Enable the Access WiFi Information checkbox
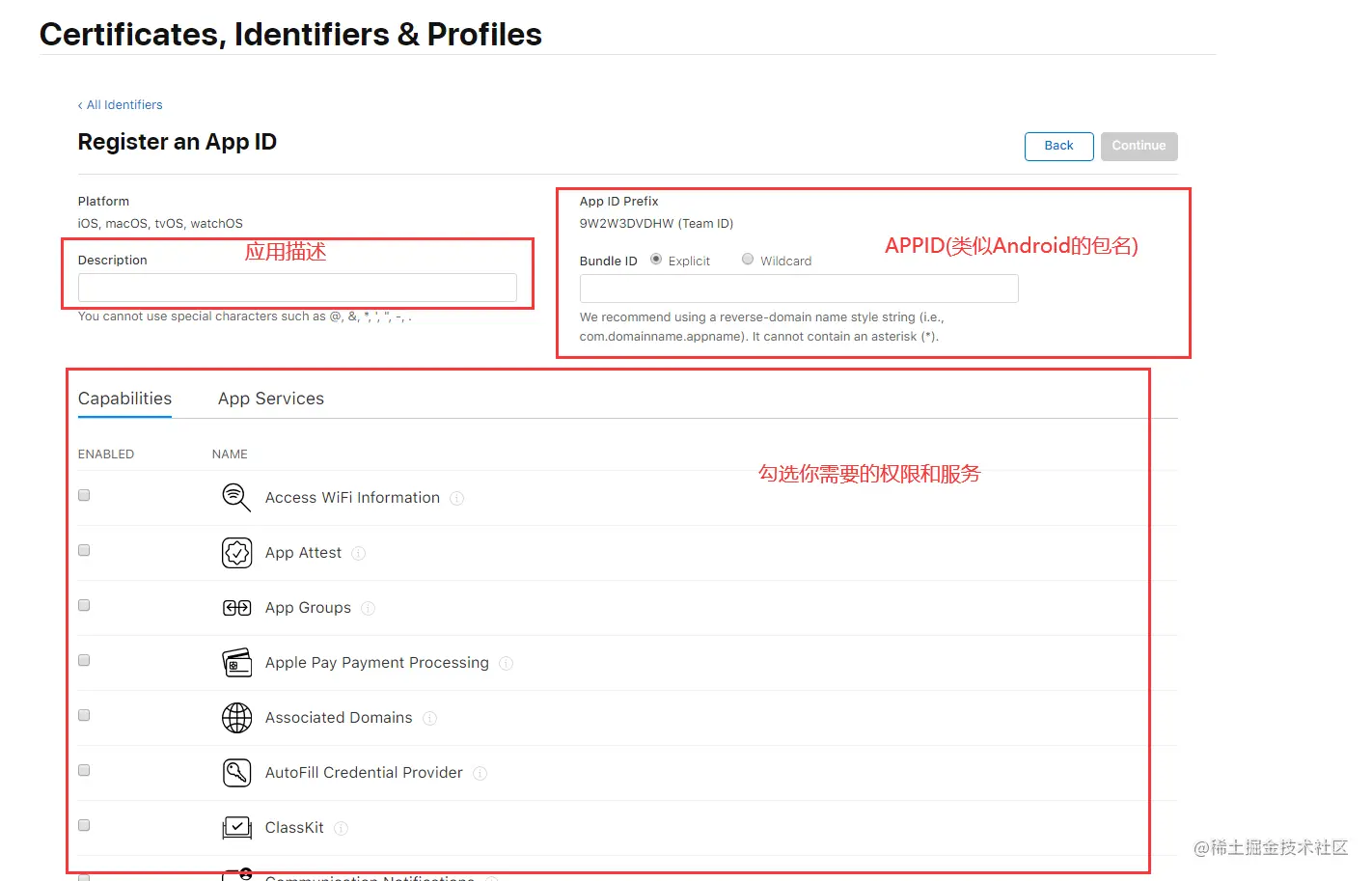 (x=84, y=495)
